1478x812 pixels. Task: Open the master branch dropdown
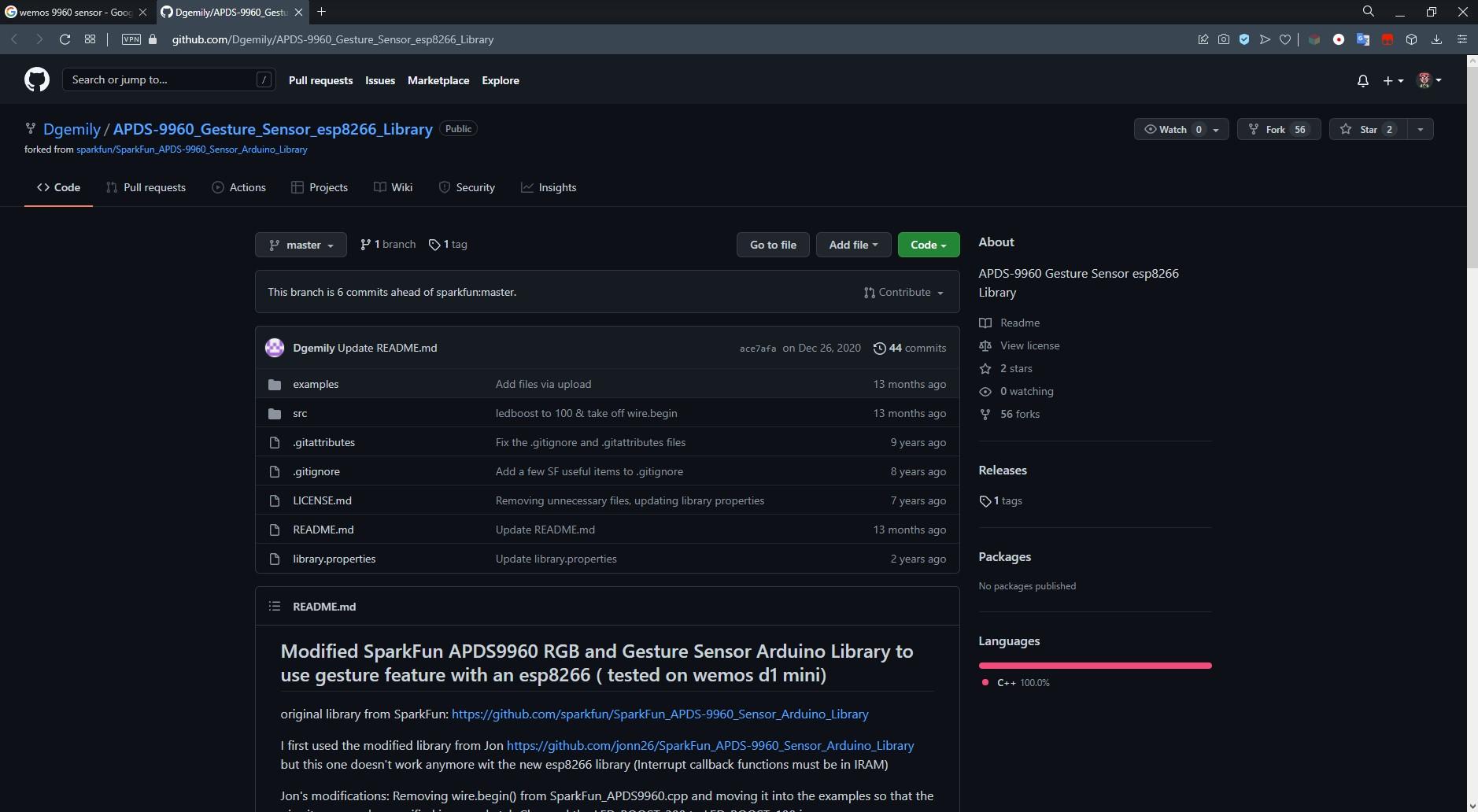coord(301,245)
